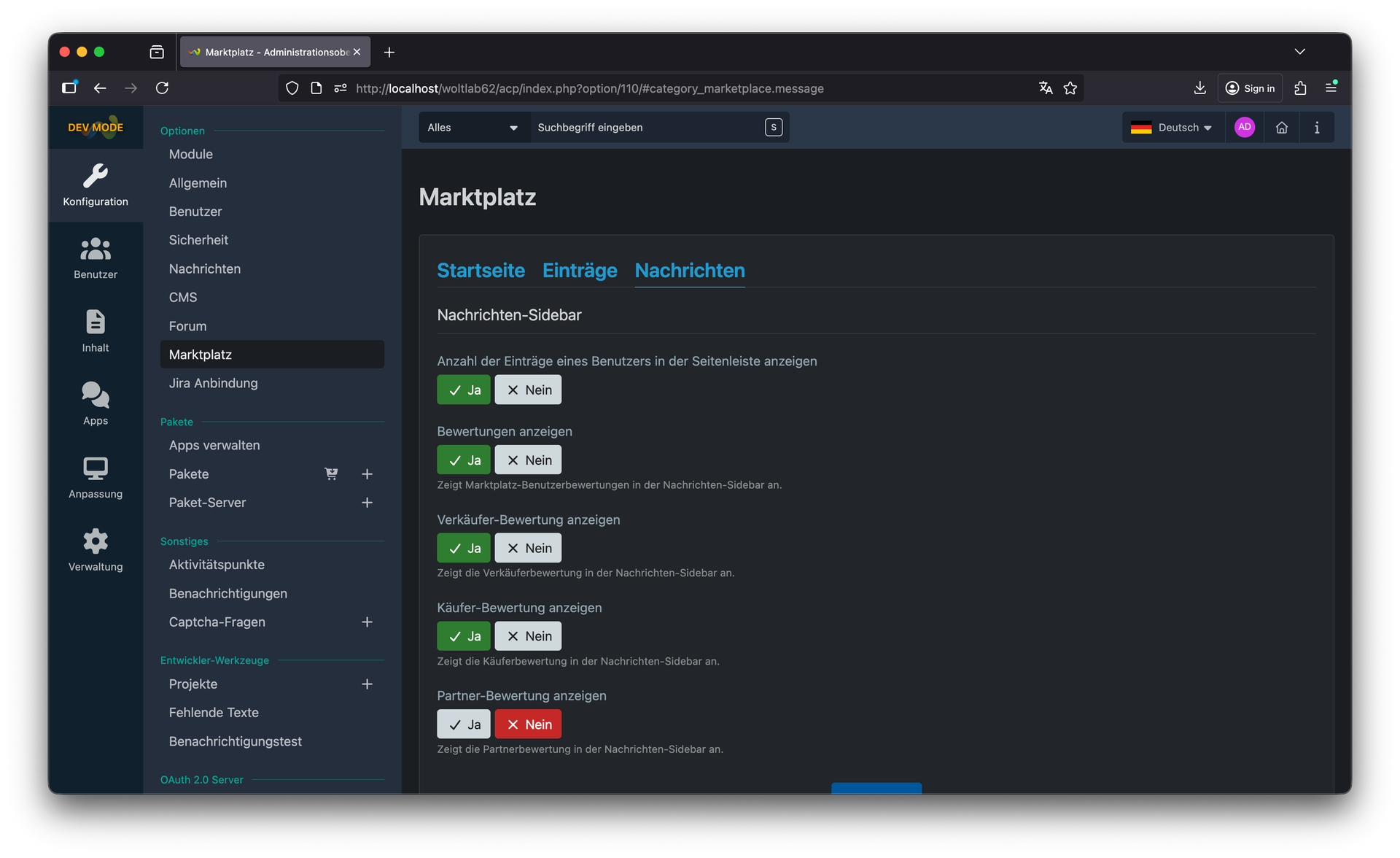Screen dimensions: 1400x858
Task: Switch to the Startseite tab
Action: coord(481,271)
